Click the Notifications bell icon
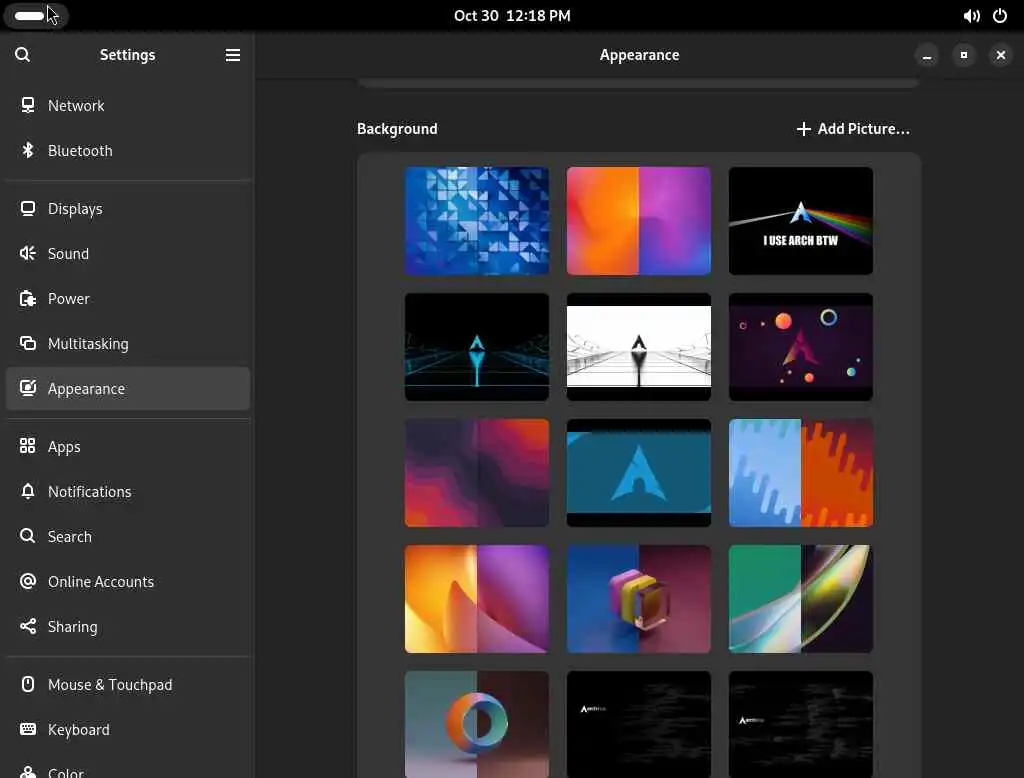 [x=27, y=491]
